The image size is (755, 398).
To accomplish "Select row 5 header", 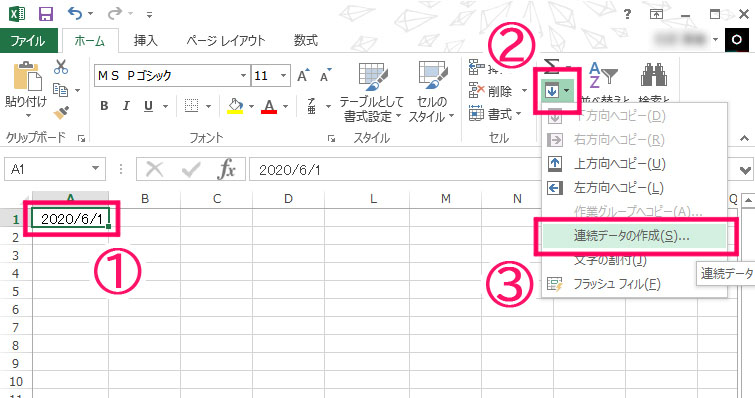I will click(x=15, y=292).
